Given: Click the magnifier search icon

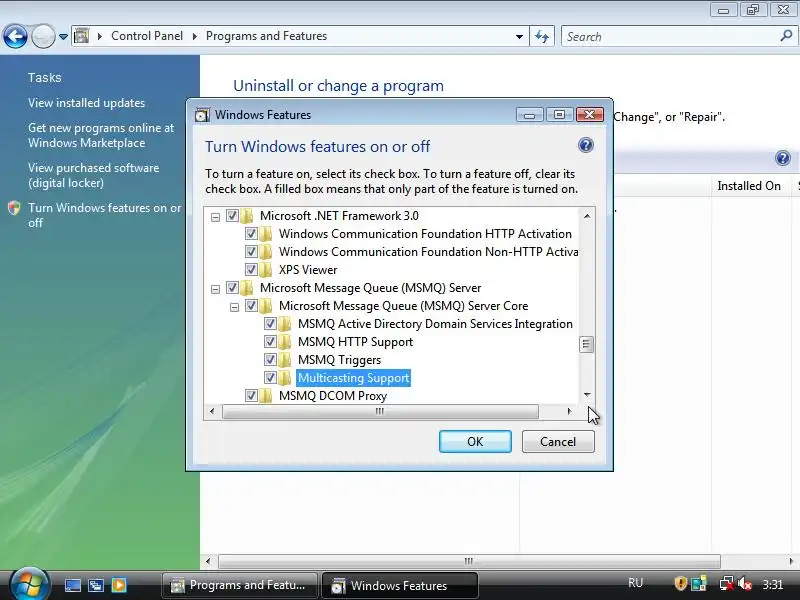Looking at the screenshot, I should (x=786, y=36).
